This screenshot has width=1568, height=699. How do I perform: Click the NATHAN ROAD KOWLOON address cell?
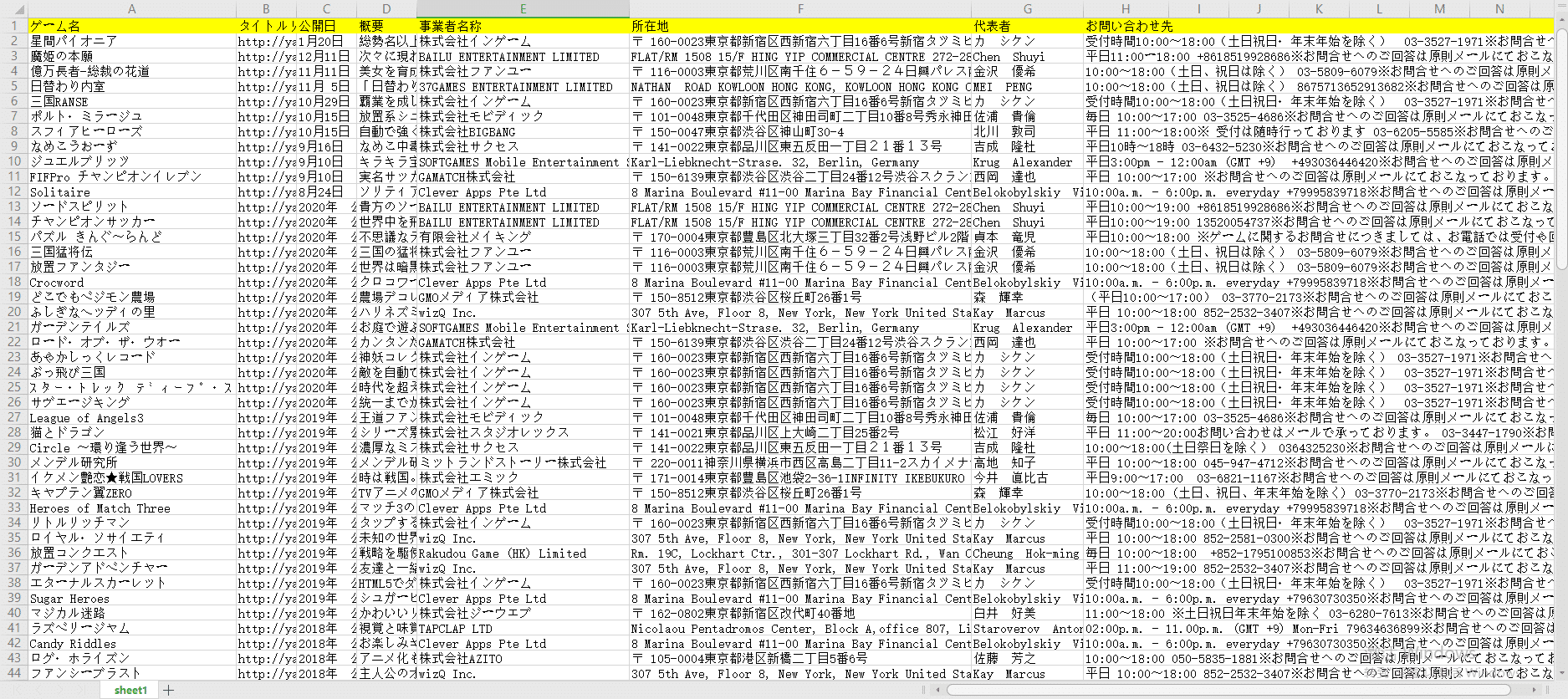(800, 86)
